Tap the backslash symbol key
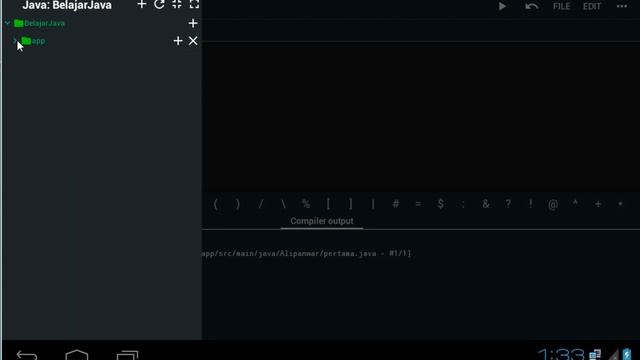 pos(283,204)
